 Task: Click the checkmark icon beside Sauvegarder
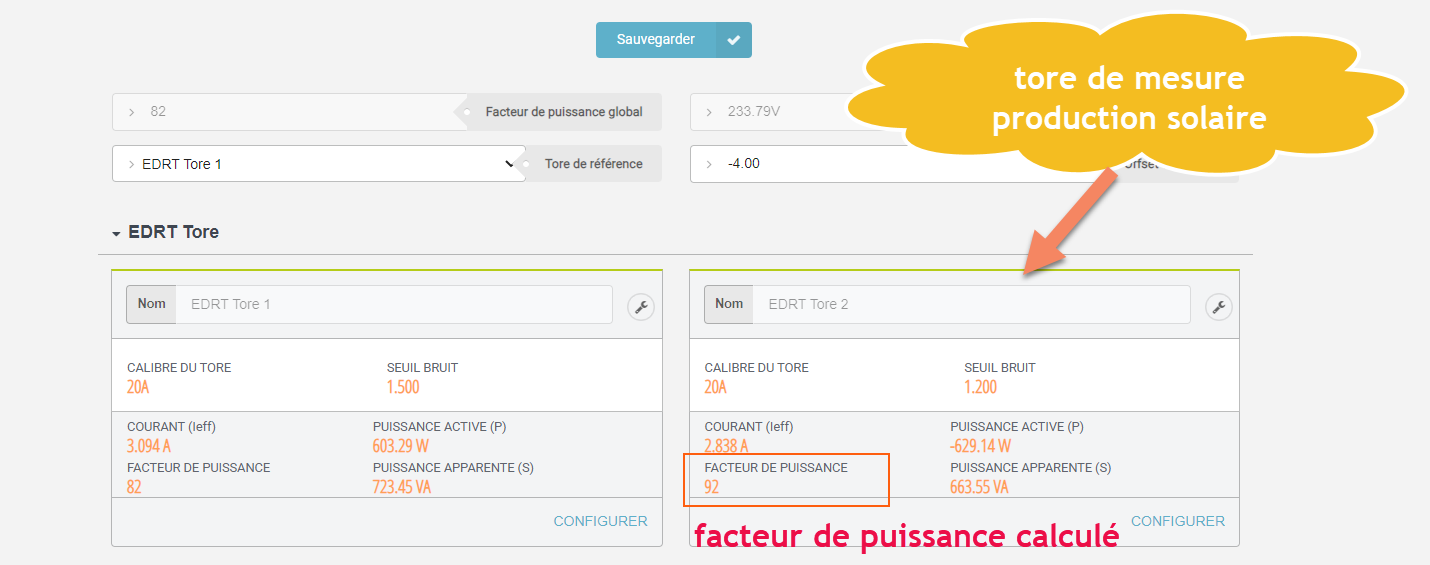(x=734, y=40)
